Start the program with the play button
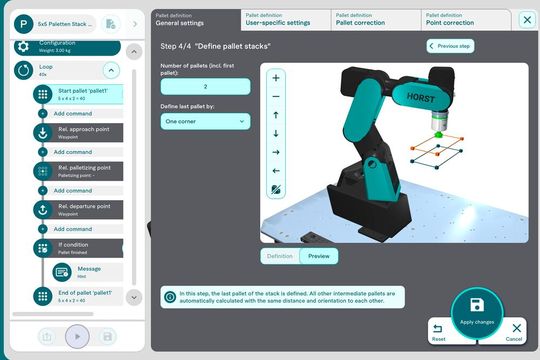This screenshot has height=360, width=540. click(x=77, y=336)
